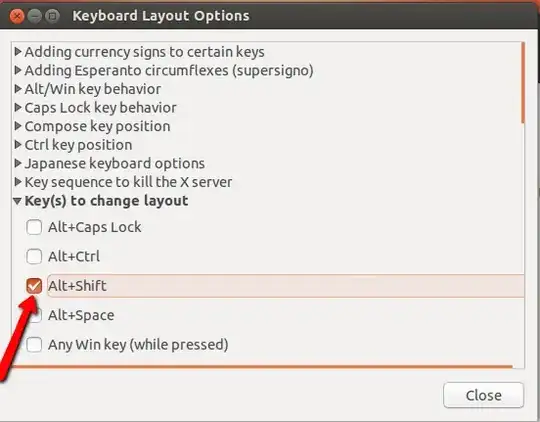Image resolution: width=540 pixels, height=422 pixels.
Task: Expand Alt/Win key behavior options
Action: 18,89
